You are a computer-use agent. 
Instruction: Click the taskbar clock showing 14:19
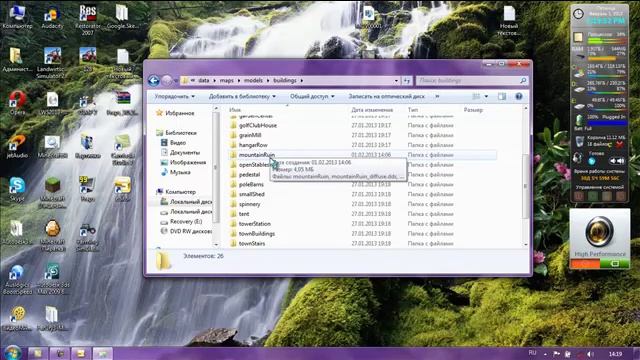click(616, 354)
